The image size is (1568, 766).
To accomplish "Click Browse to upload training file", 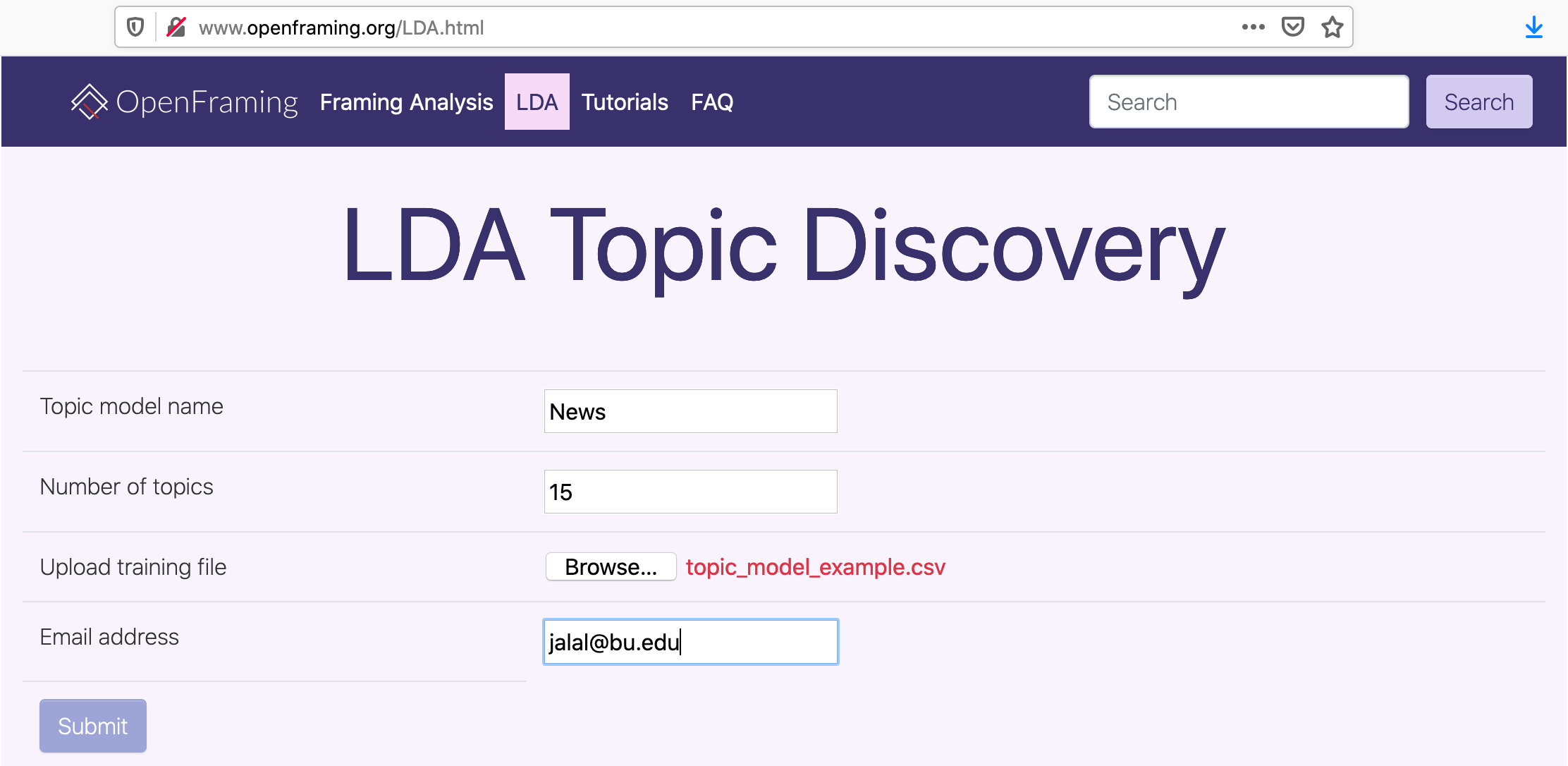I will point(611,567).
